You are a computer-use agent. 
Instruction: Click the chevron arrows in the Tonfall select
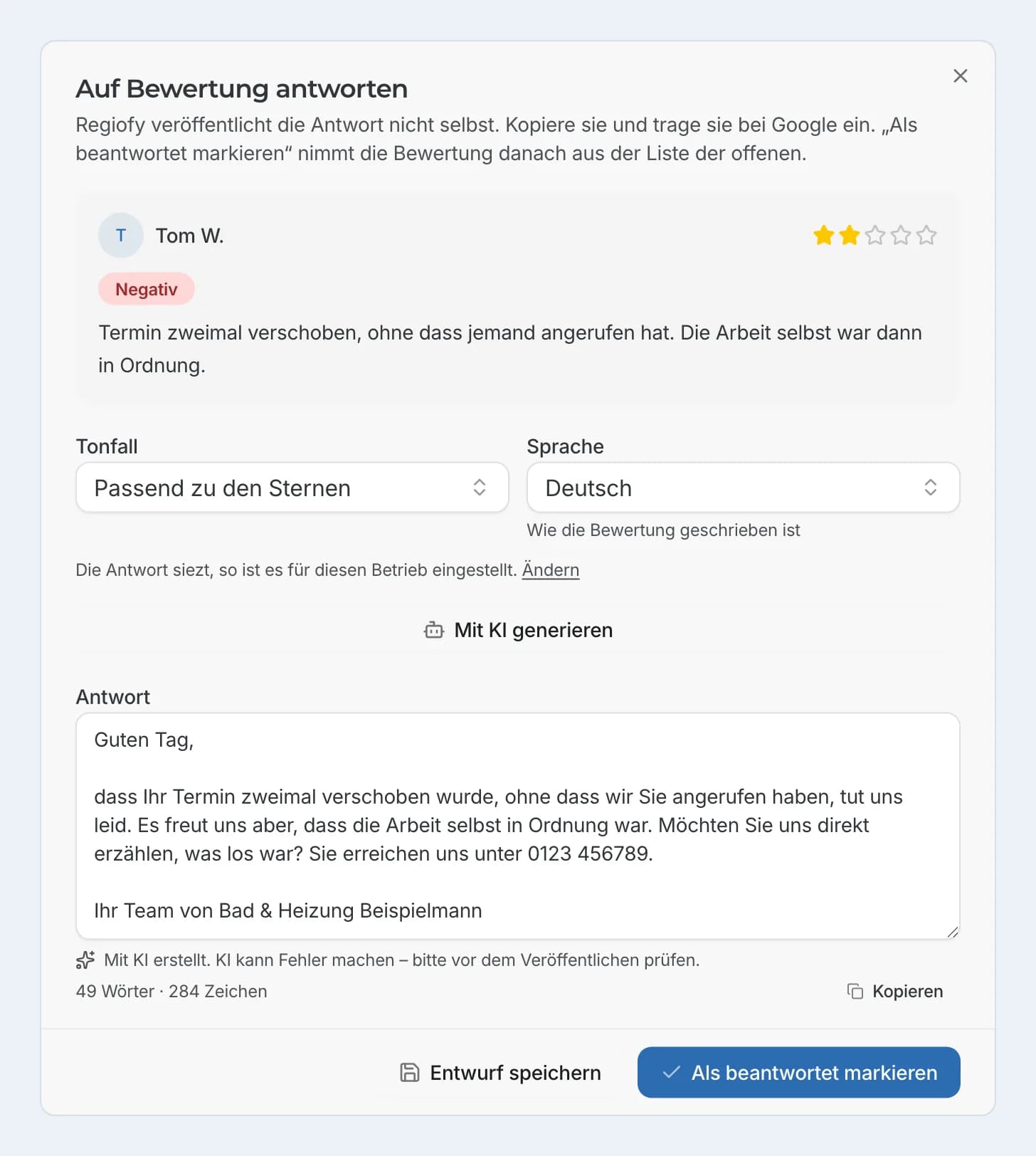[x=480, y=488]
